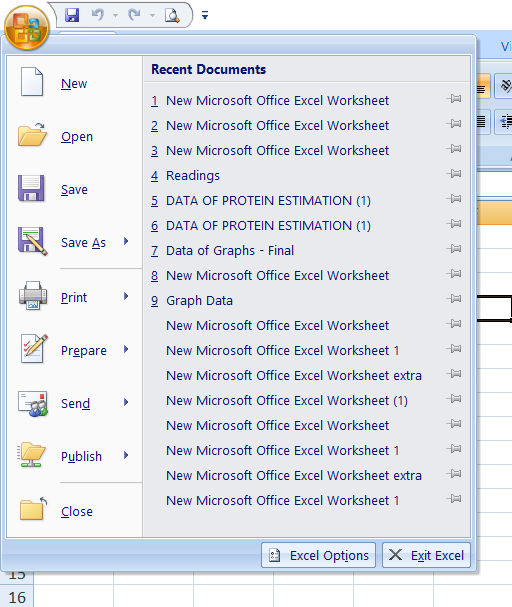Image resolution: width=512 pixels, height=607 pixels.
Task: Click the blank page New icon
Action: coord(32,81)
